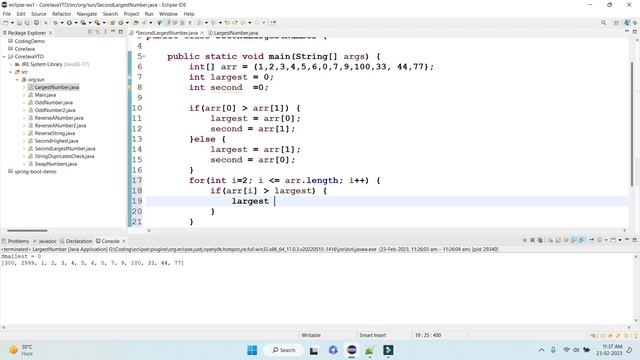Open the Project menu

(x=131, y=14)
